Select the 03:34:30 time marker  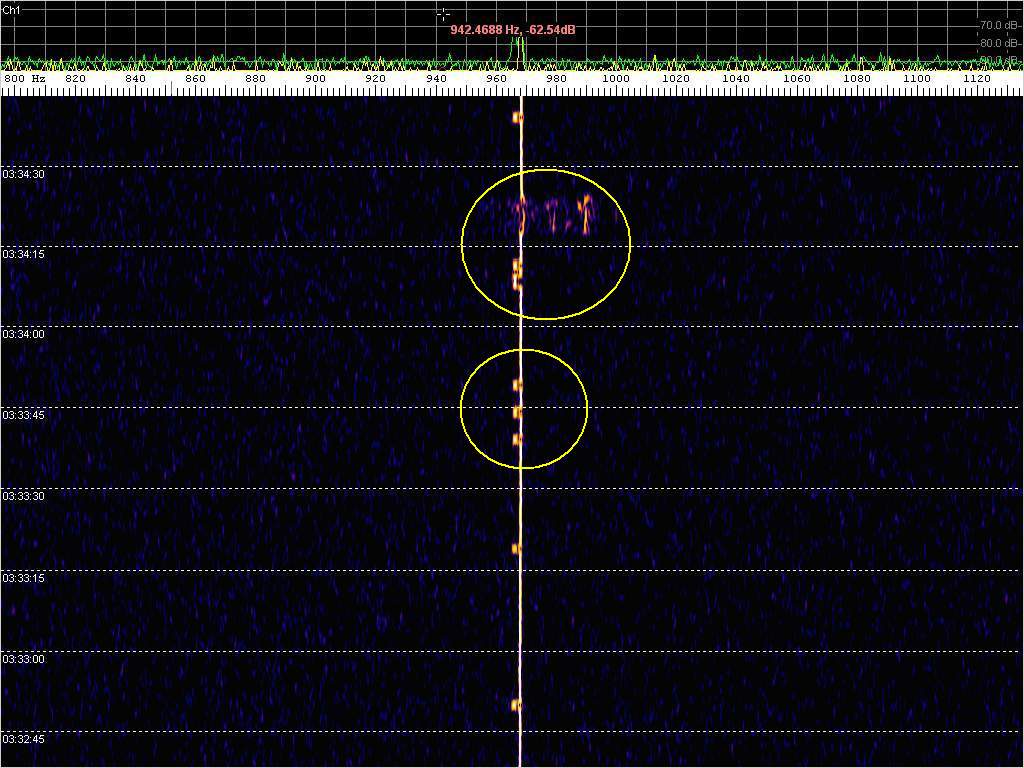(23, 174)
